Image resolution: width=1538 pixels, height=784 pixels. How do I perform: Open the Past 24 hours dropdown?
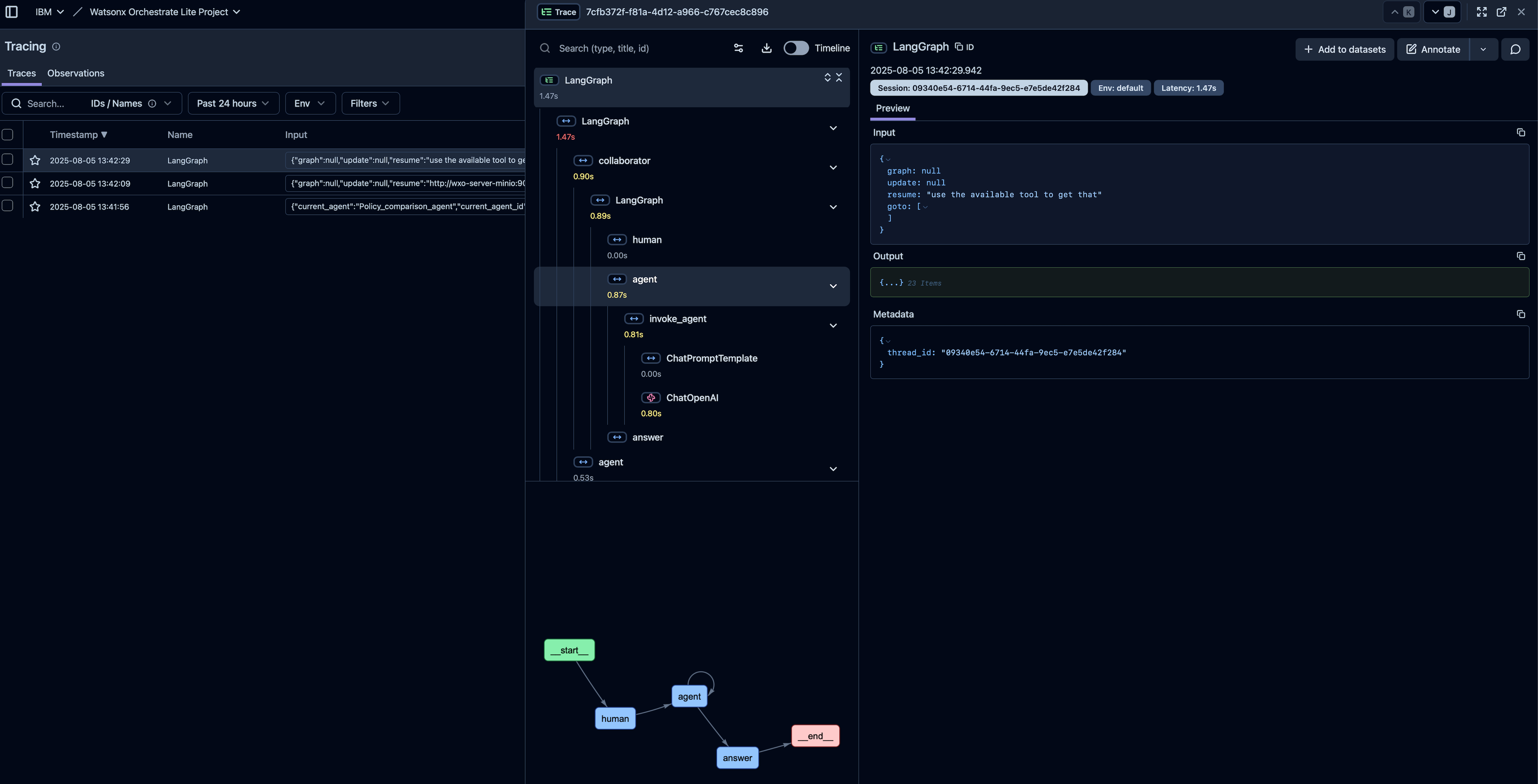click(x=233, y=103)
